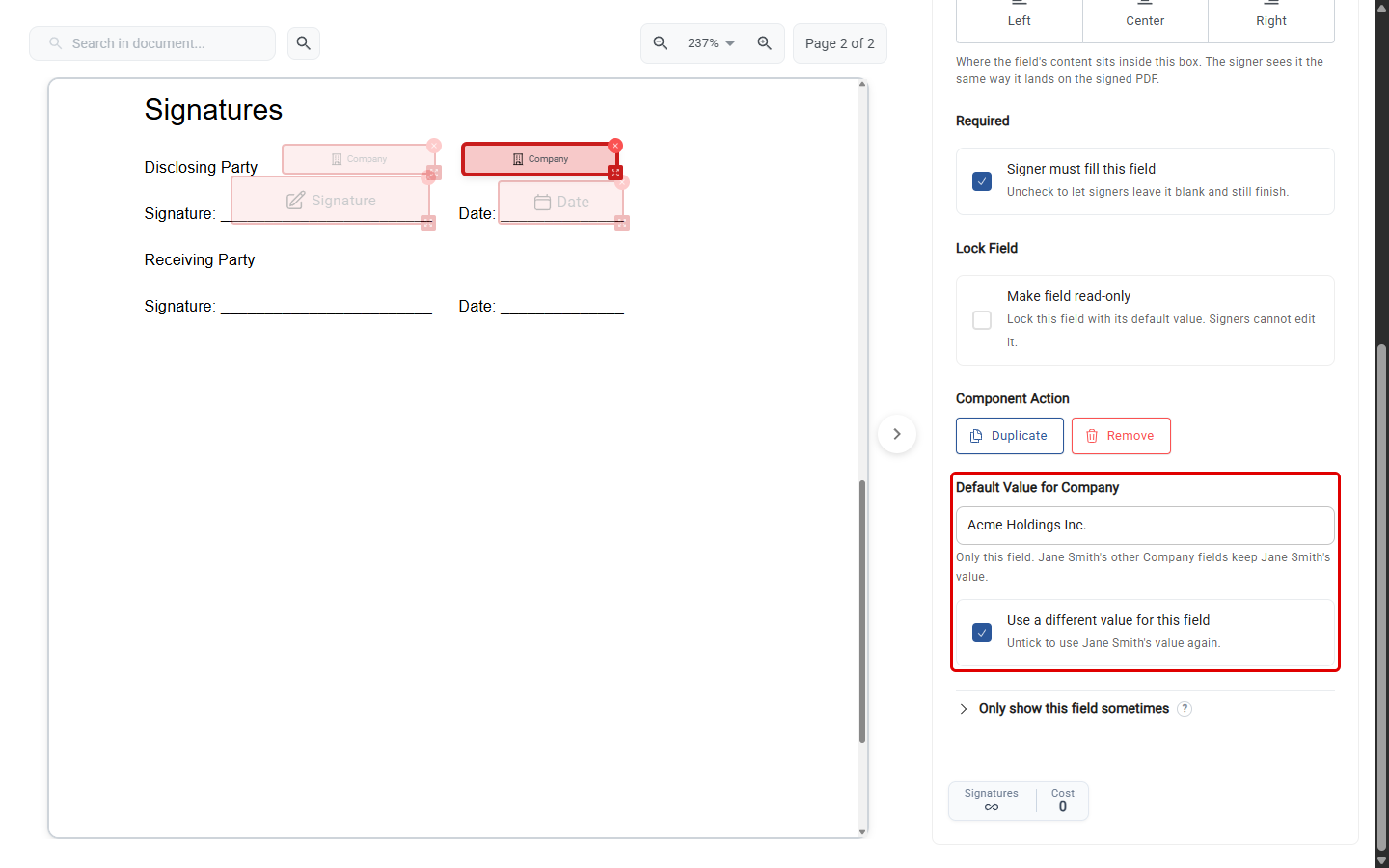Screen dimensions: 1389x868
Task: Open help for conditional field visibility
Action: point(1185,709)
